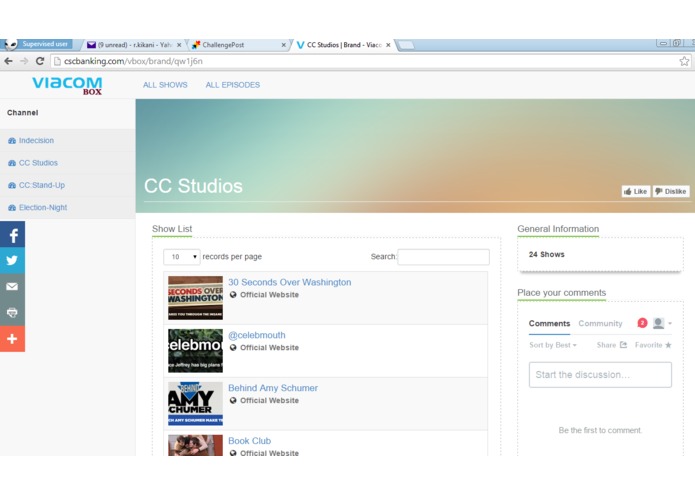Viewport: 695px width, 494px height.
Task: Open ALL EPISODES menu
Action: pyautogui.click(x=233, y=85)
